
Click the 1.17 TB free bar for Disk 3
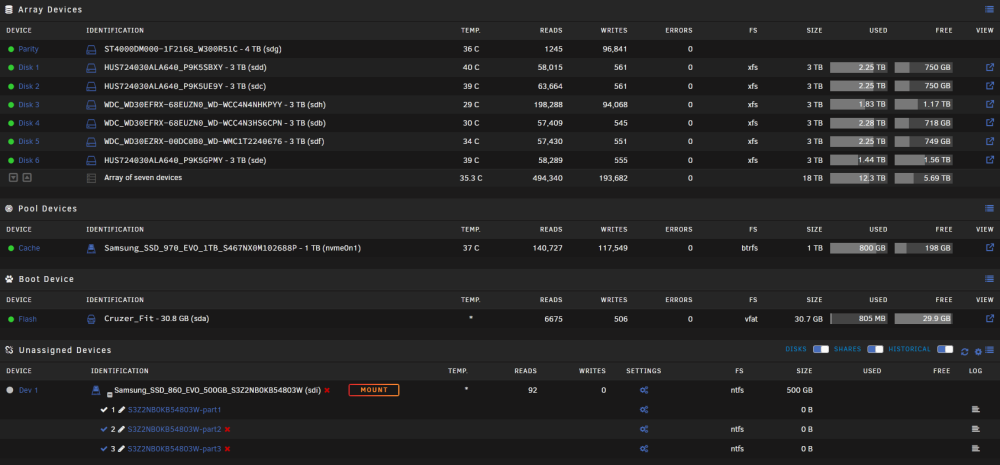[x=923, y=105]
